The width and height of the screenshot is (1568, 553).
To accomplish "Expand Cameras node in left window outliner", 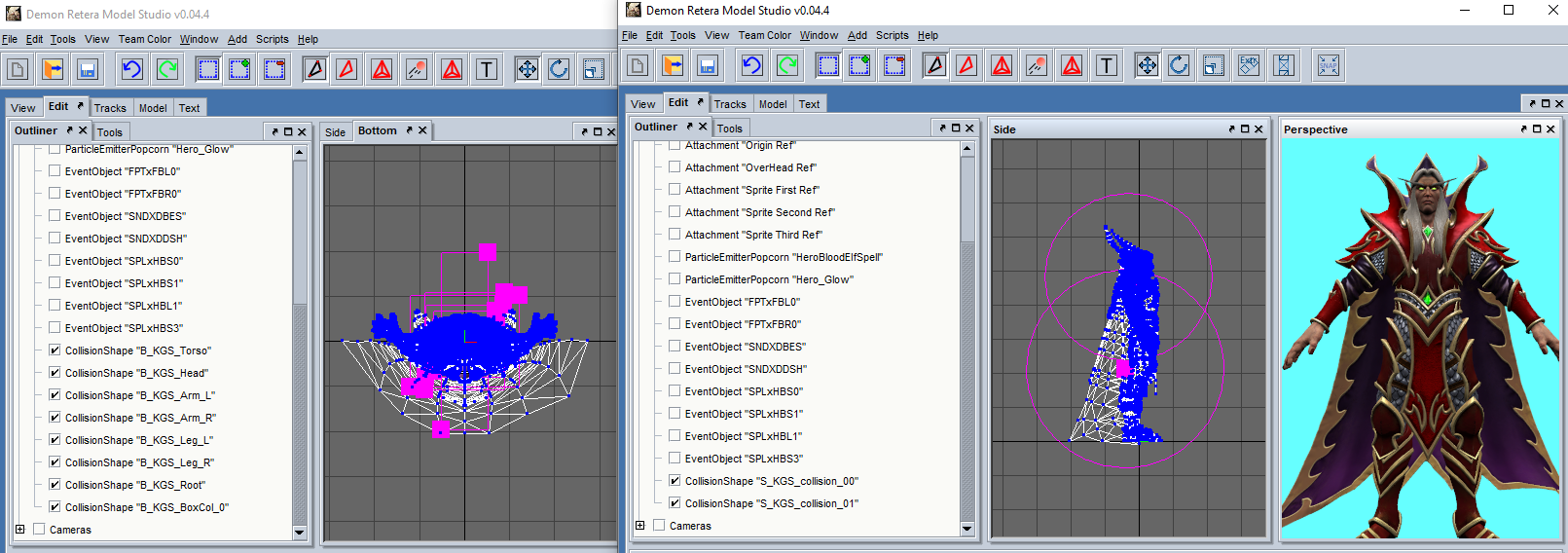I will pyautogui.click(x=19, y=529).
